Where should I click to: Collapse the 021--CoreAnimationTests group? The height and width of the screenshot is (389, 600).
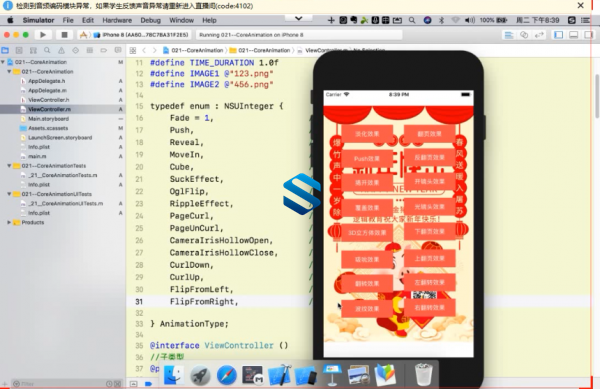click(9, 166)
